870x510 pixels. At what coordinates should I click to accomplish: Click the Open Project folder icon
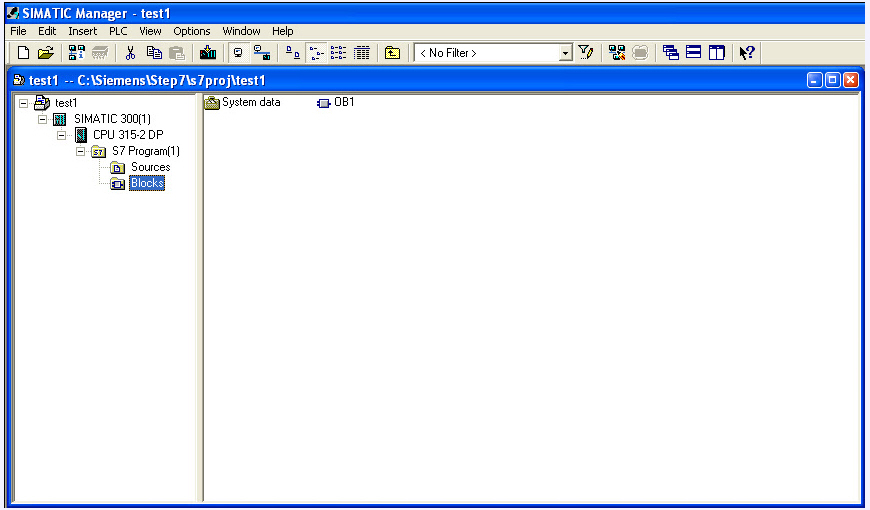click(45, 53)
